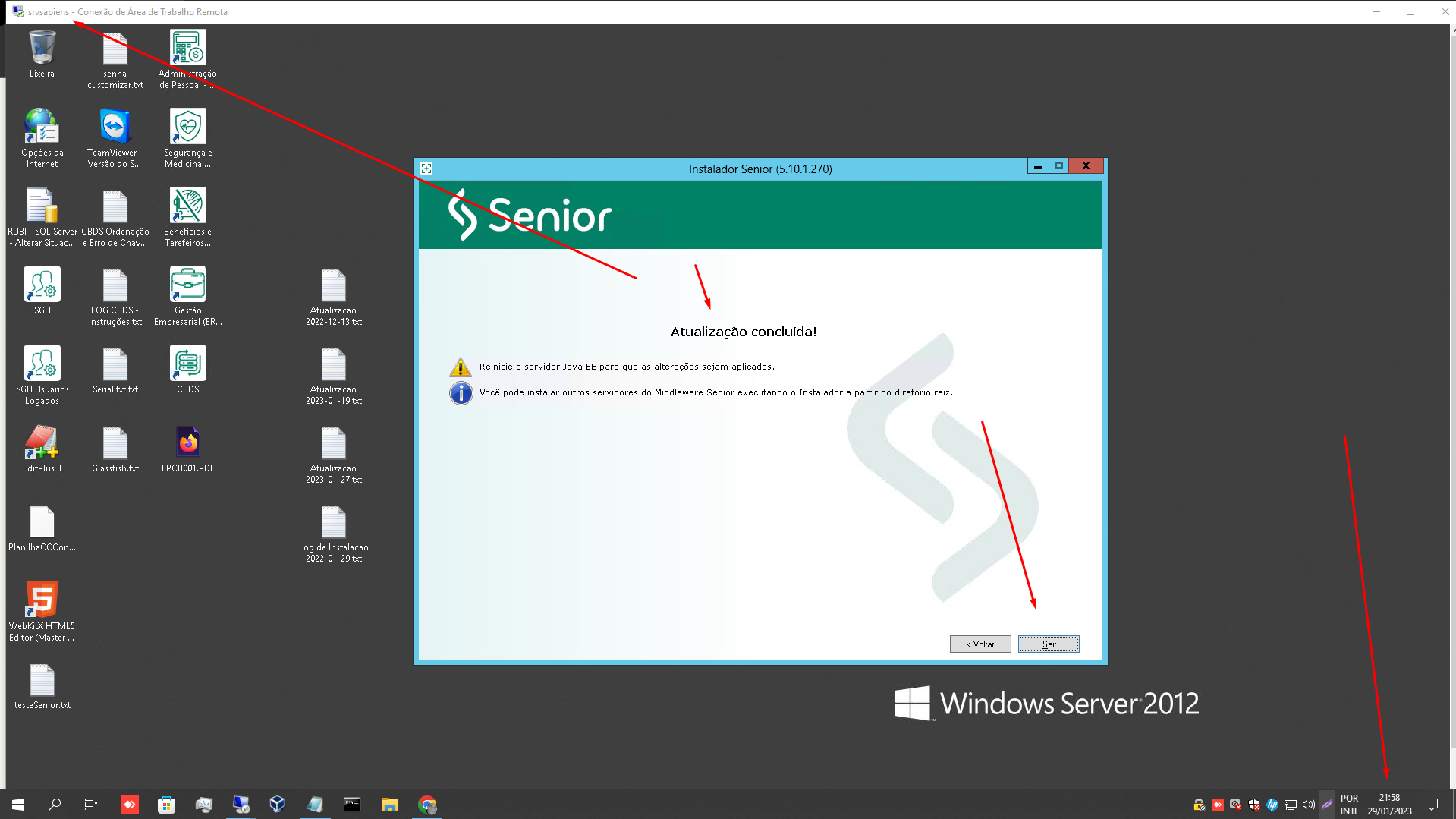
Task: Open Windows Security tray shield icon
Action: (1254, 805)
